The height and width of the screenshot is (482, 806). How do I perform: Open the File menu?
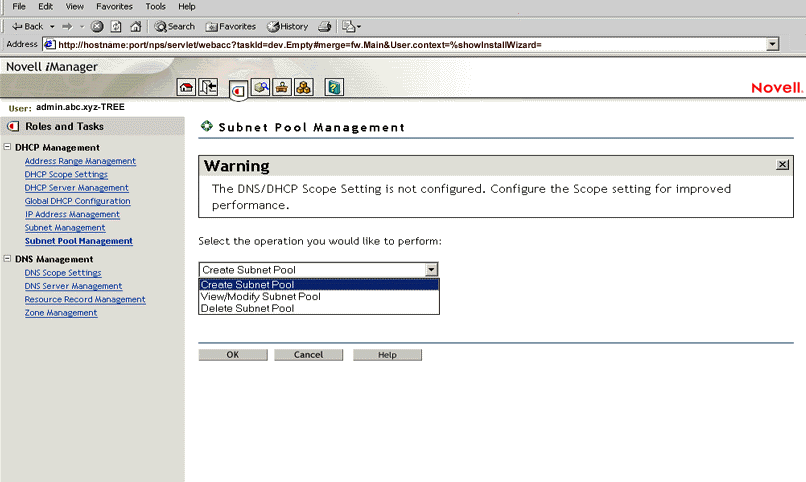(x=19, y=7)
